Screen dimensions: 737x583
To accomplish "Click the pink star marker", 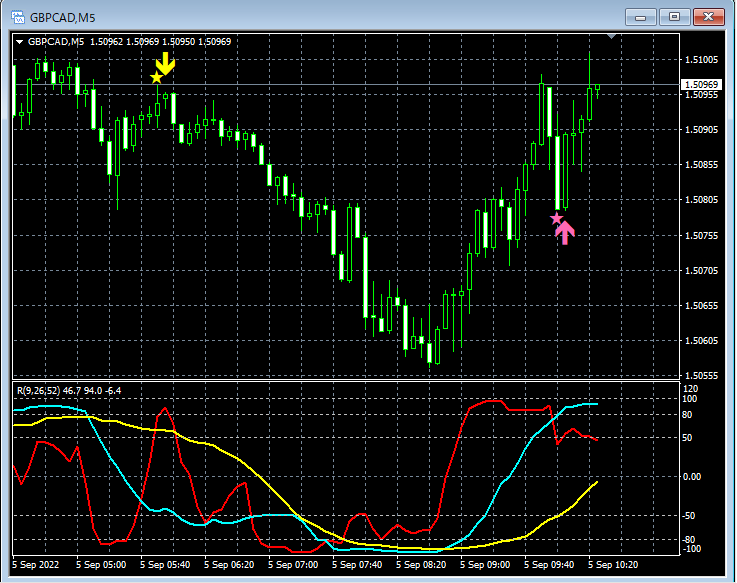I will click(557, 219).
